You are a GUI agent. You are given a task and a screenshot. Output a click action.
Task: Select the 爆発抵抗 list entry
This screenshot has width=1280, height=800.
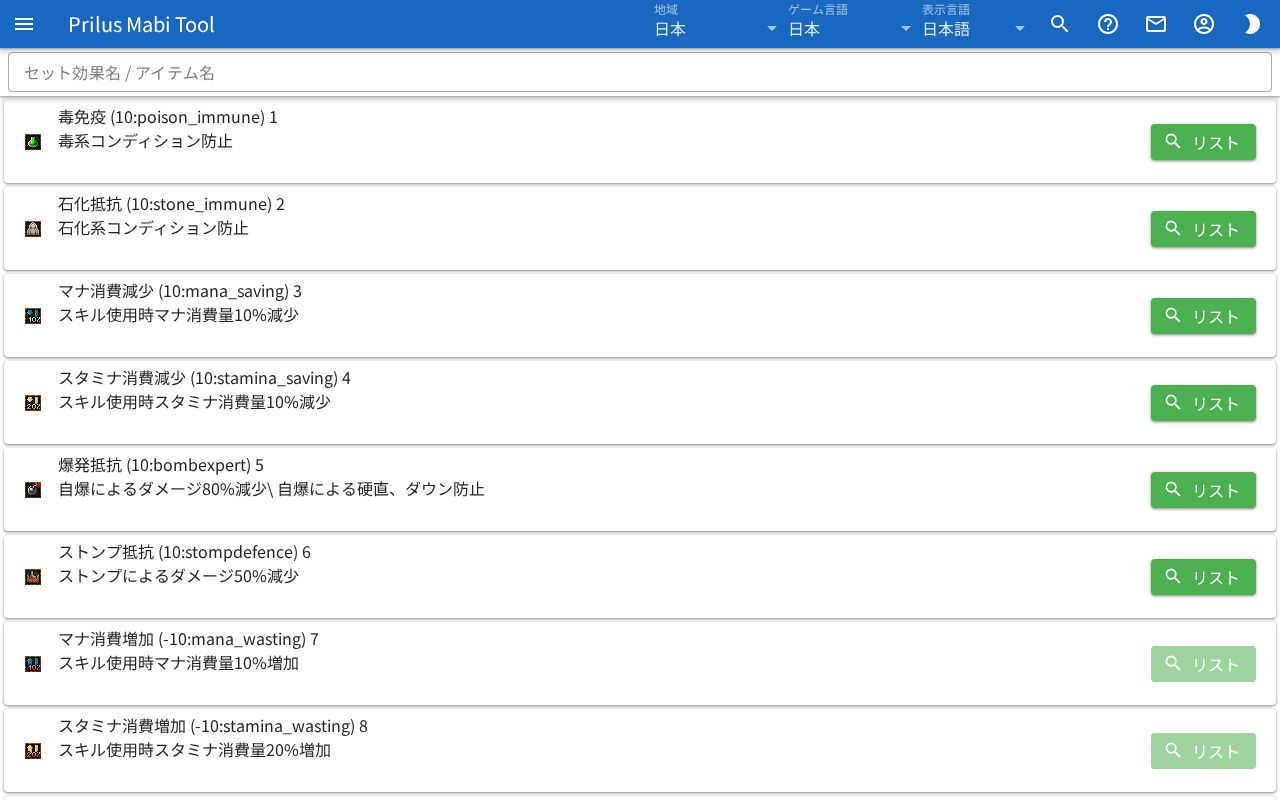point(640,490)
